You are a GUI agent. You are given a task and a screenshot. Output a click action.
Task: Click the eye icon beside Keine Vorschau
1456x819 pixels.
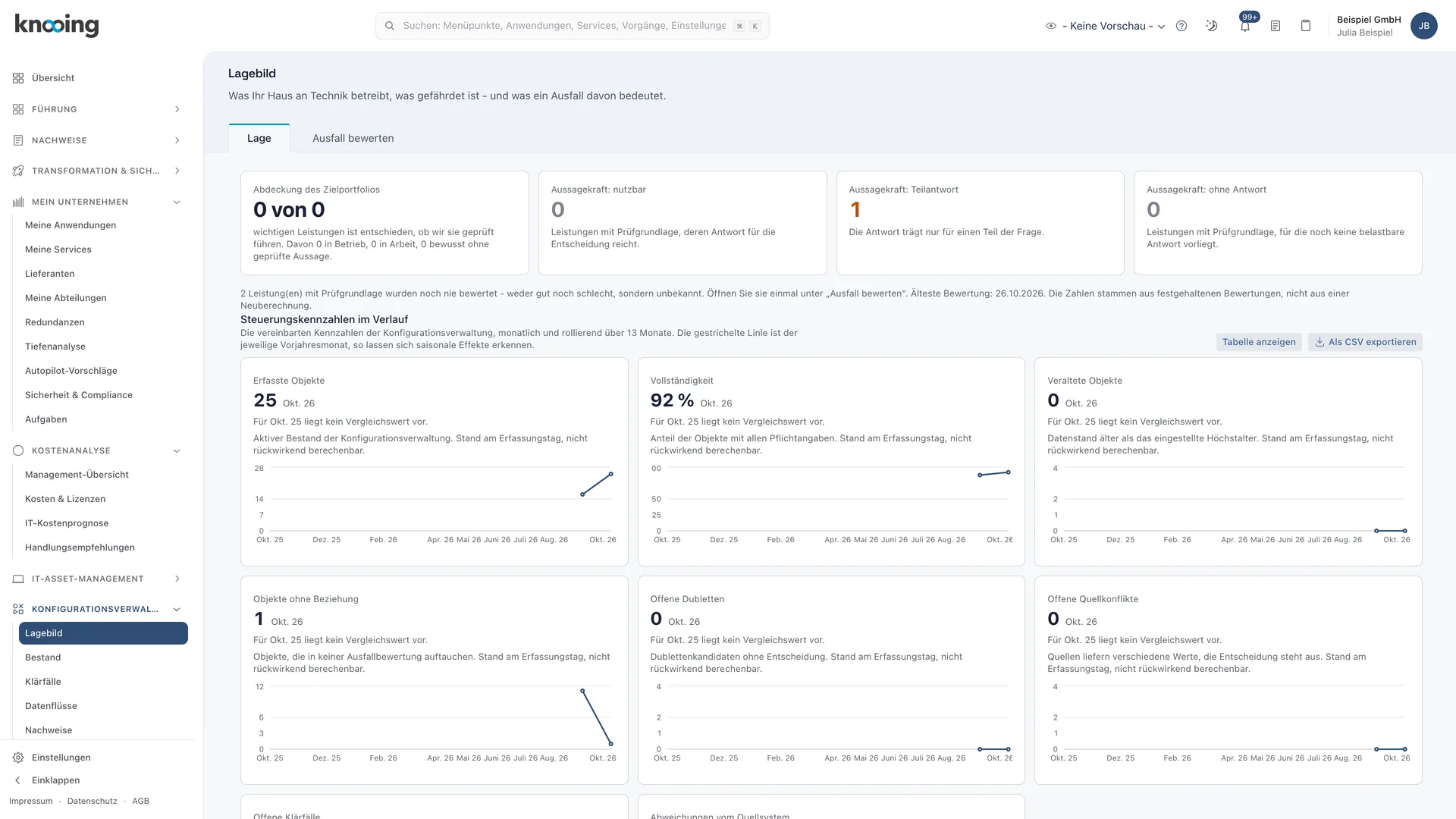1051,26
